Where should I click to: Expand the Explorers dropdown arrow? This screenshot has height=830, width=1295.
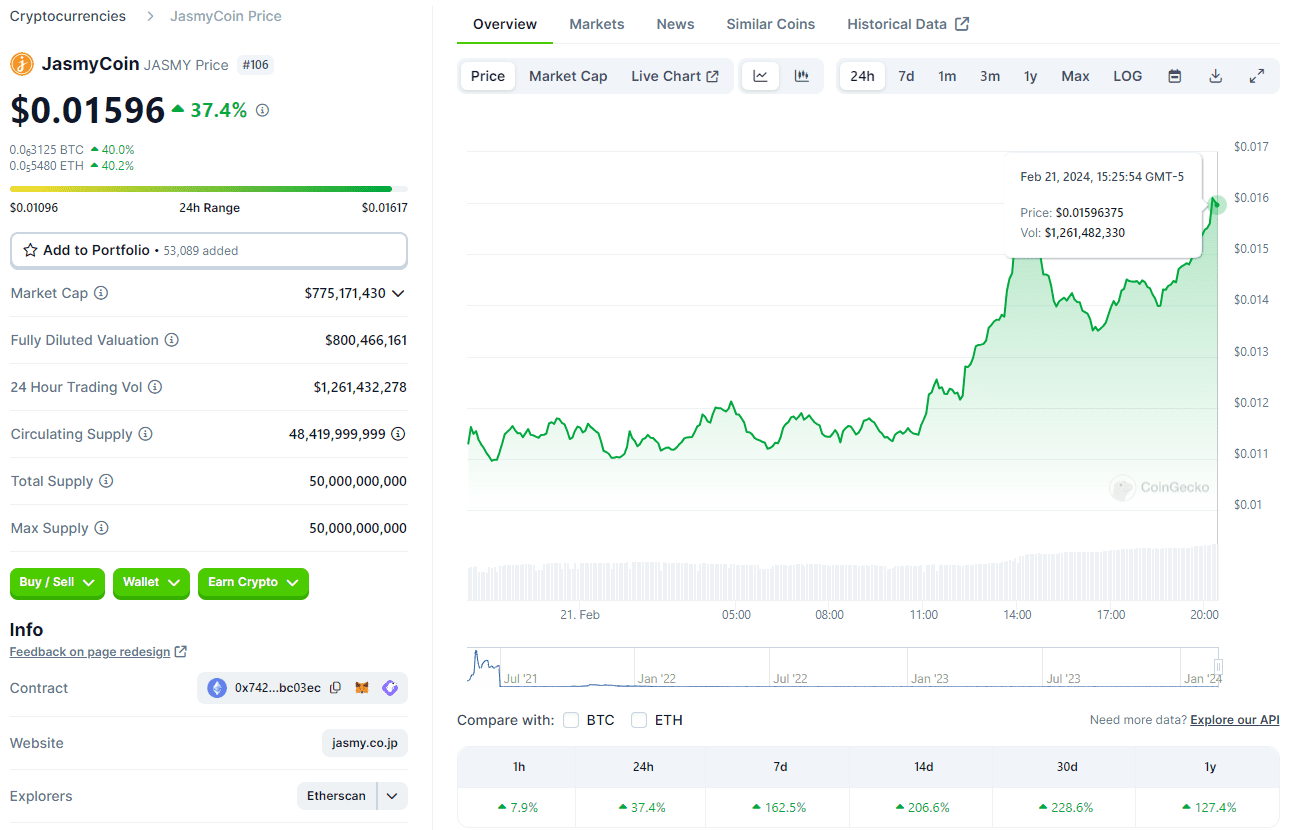click(392, 796)
